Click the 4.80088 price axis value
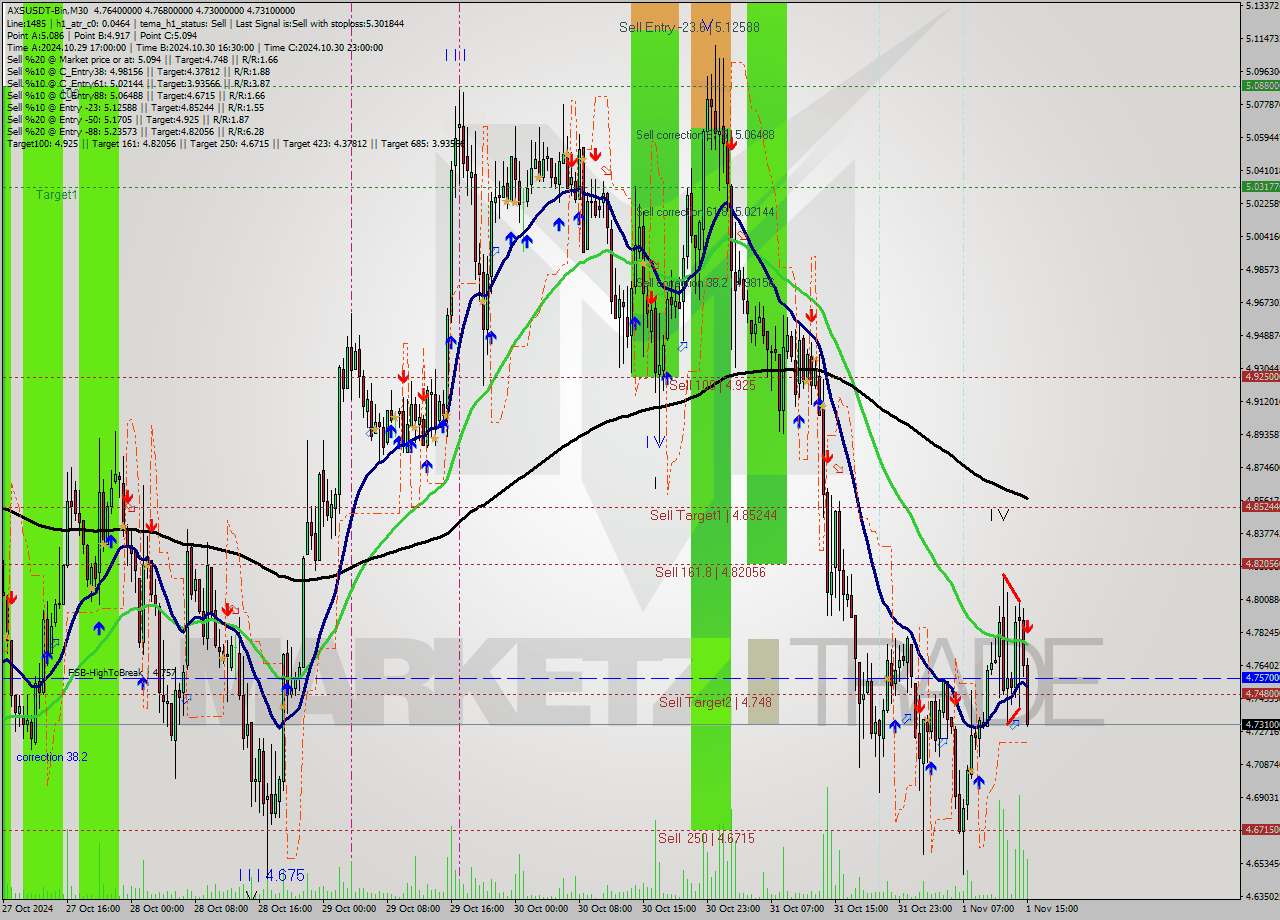This screenshot has width=1280, height=920. click(1262, 599)
